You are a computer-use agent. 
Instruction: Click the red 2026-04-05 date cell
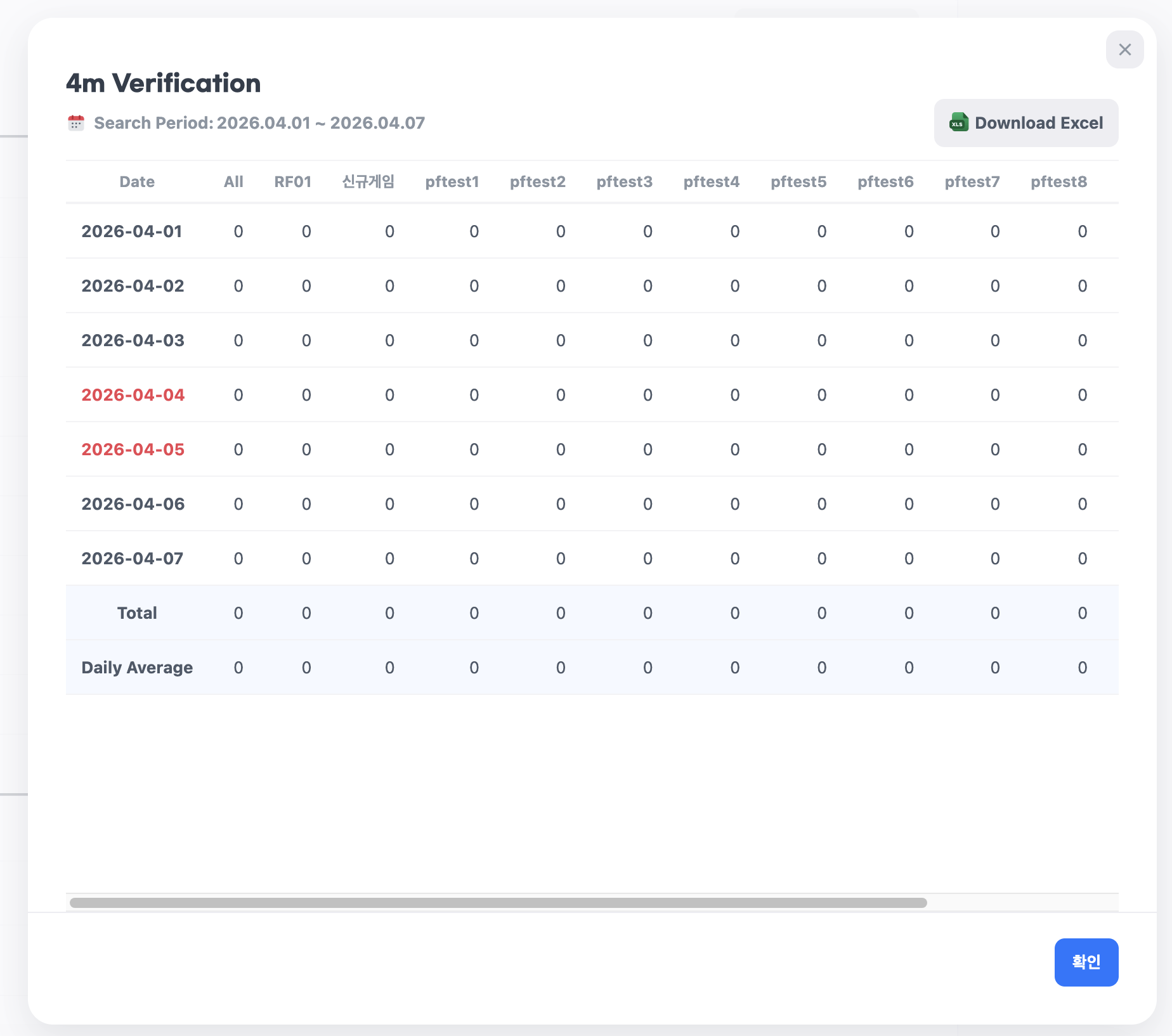133,450
